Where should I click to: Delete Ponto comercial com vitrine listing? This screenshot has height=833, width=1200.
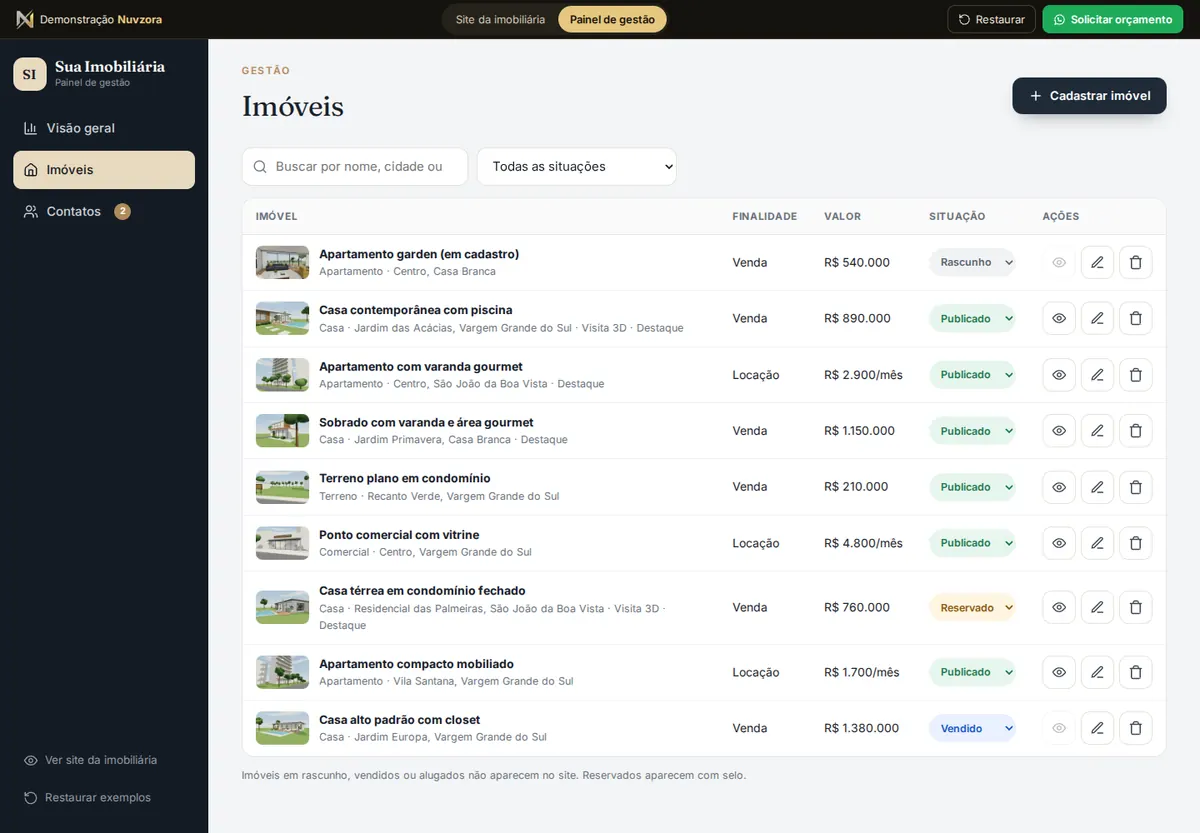click(1135, 543)
